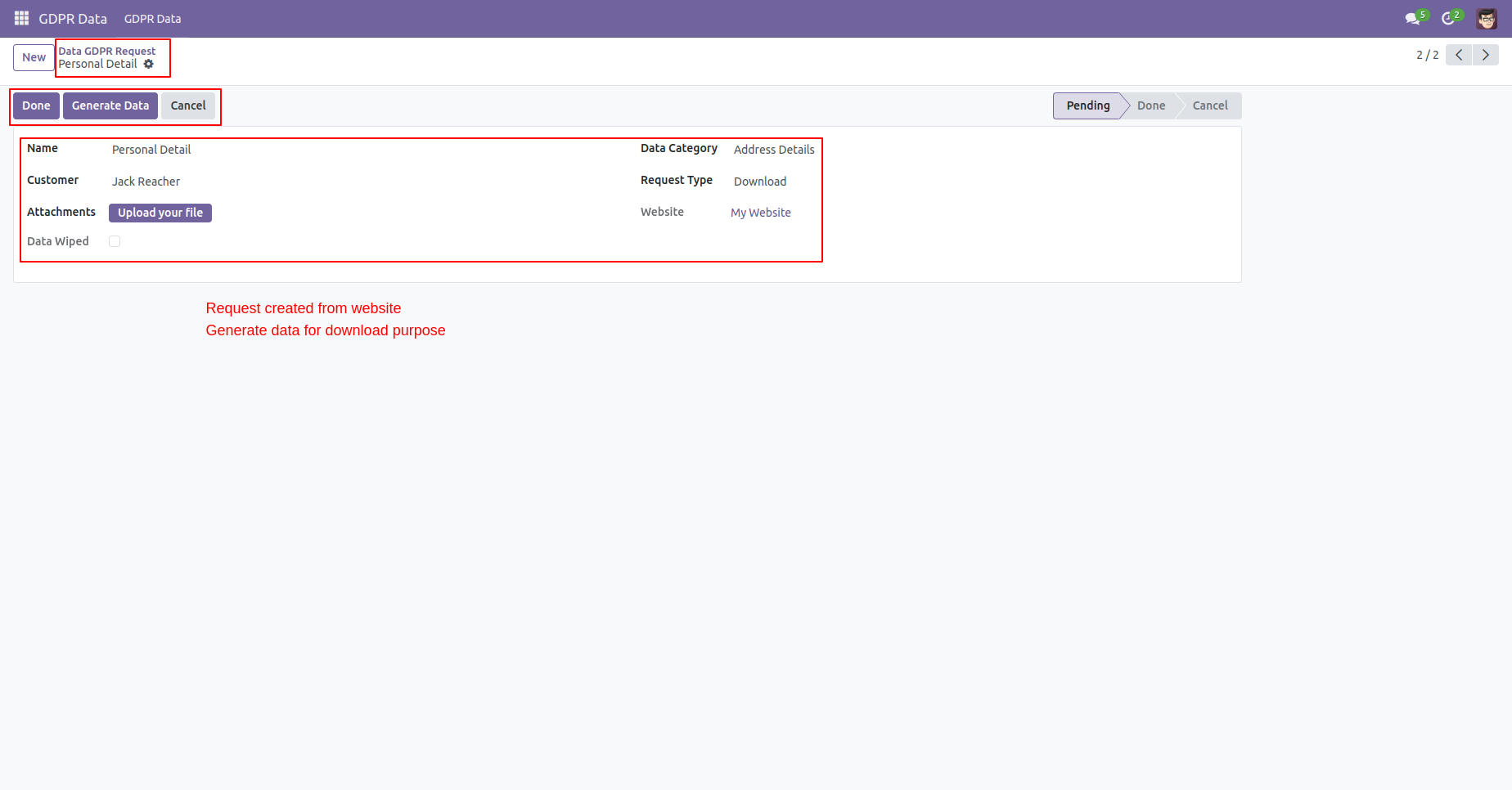Viewport: 1512px width, 790px height.
Task: Click the Generate Data button
Action: click(x=110, y=105)
